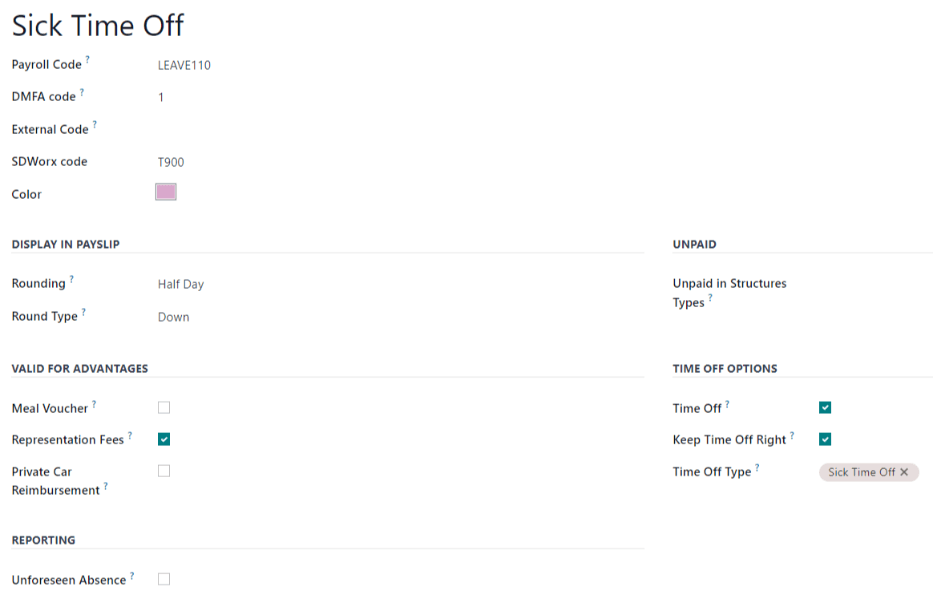933x603 pixels.
Task: Open the Meal Voucher help tooltip
Action: pos(94,402)
